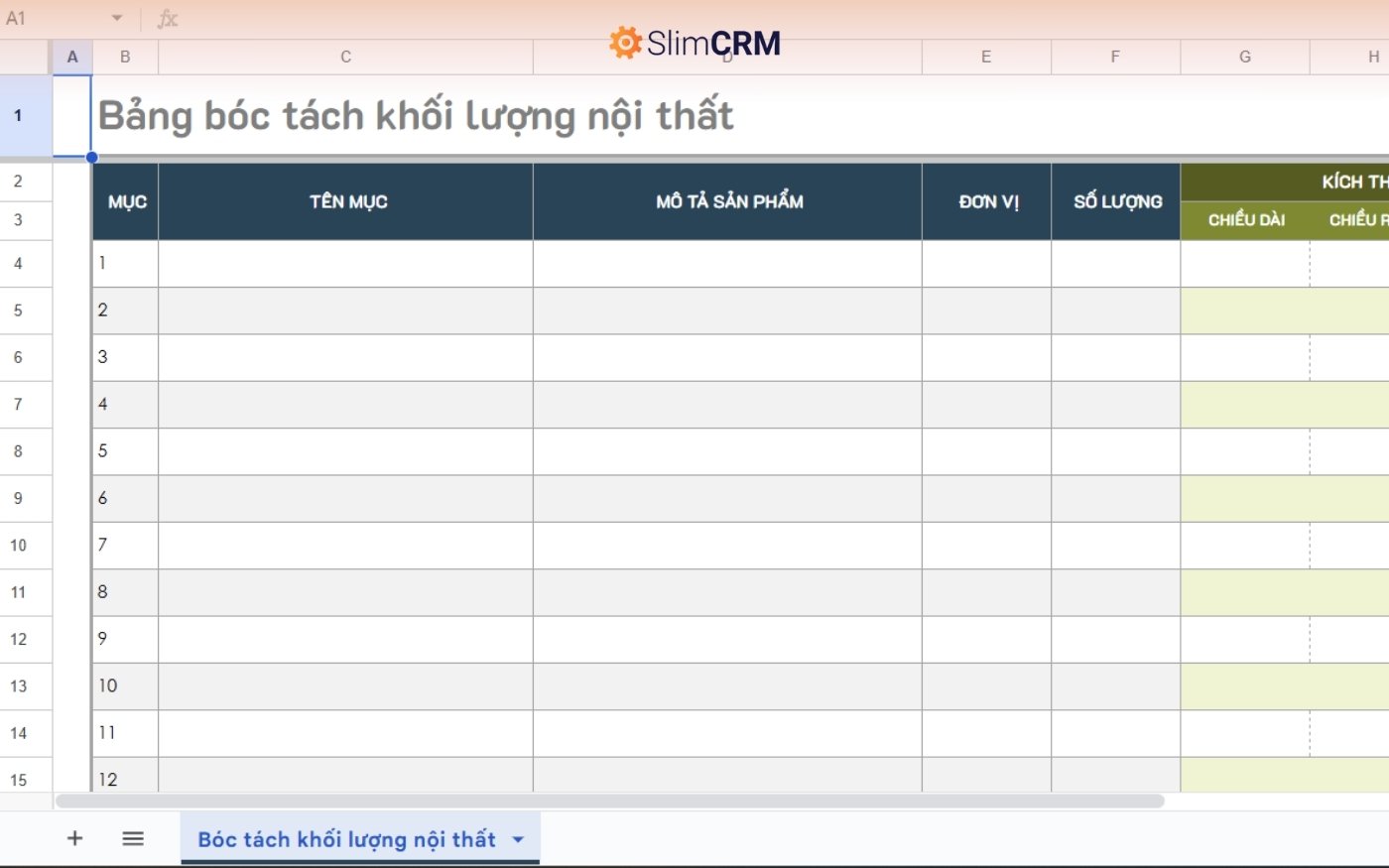Click the MỤC cell numbered 10

126,686
